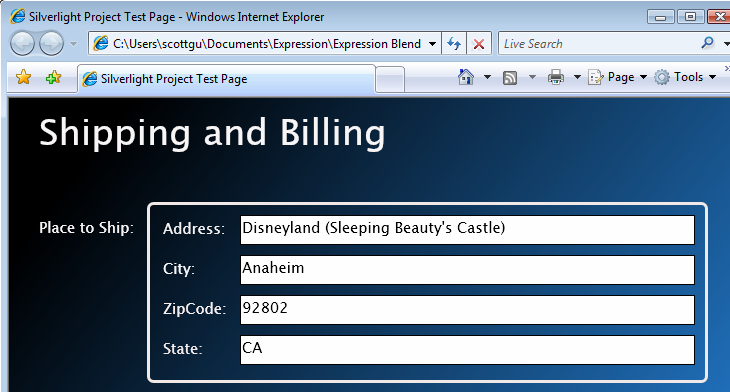Image resolution: width=730 pixels, height=392 pixels.
Task: Click the Add to Favorites icon
Action: (54, 77)
